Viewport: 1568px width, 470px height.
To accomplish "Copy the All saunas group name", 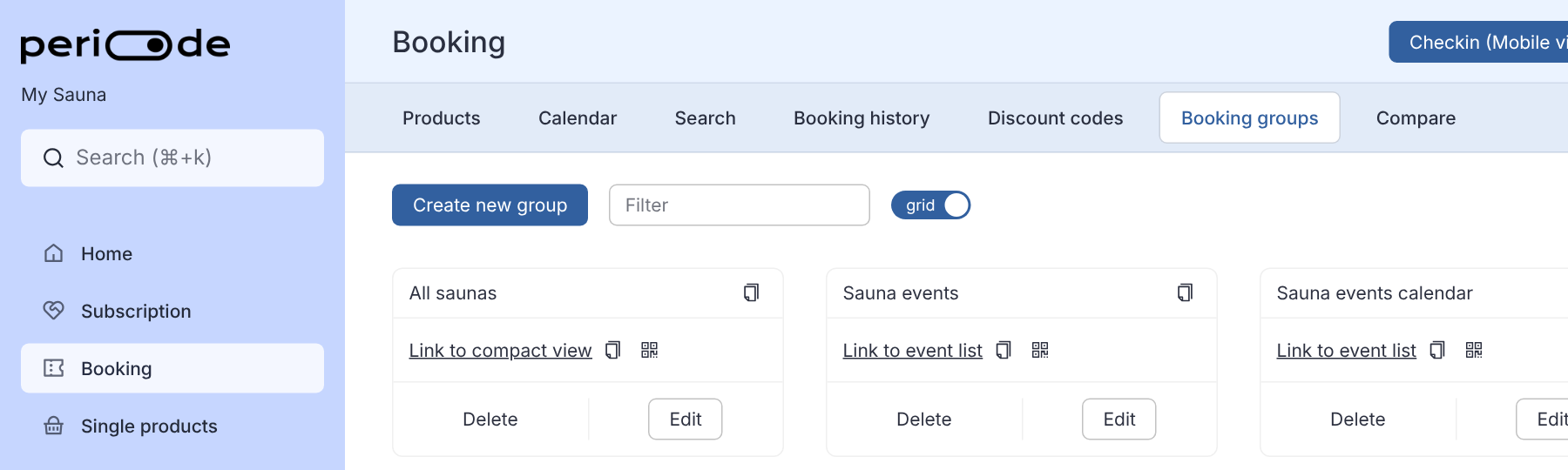I will 751,292.
